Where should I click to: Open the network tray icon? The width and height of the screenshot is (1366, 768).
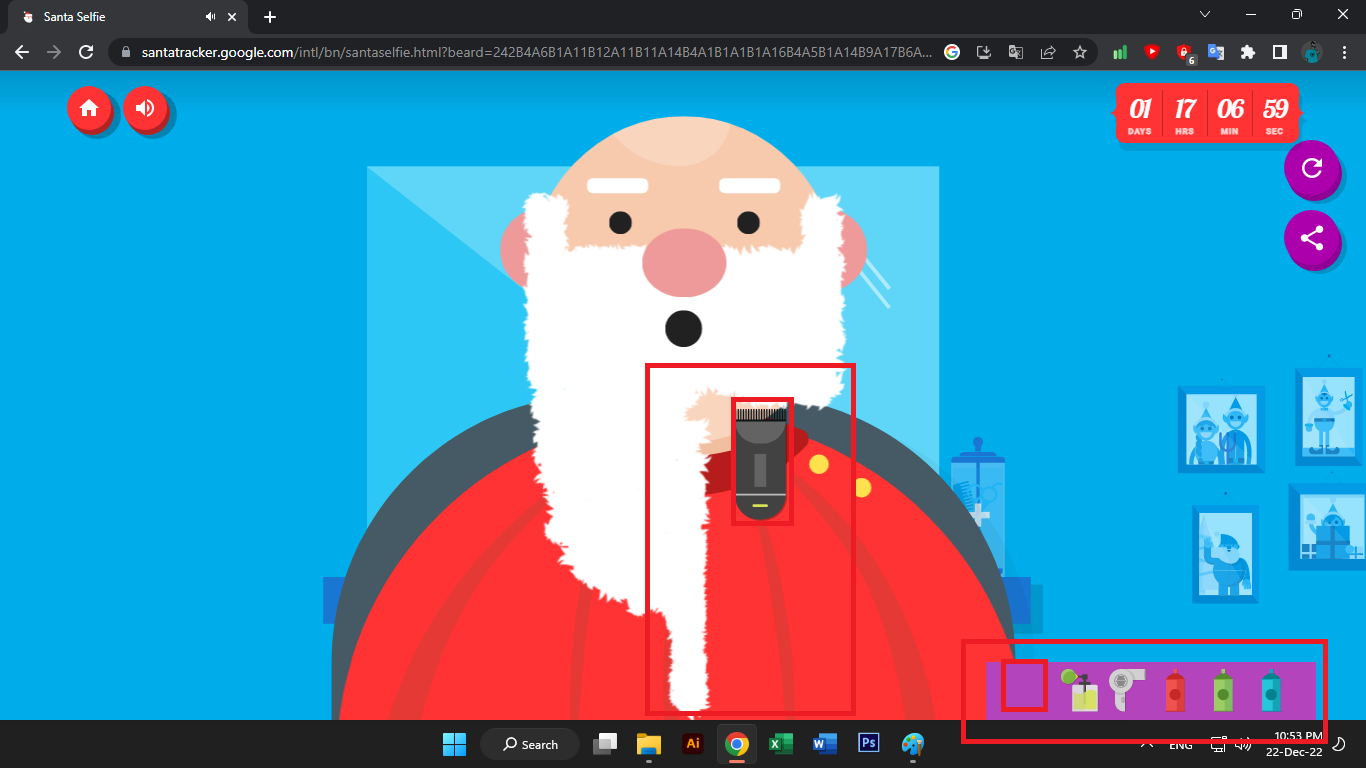coord(1218,744)
